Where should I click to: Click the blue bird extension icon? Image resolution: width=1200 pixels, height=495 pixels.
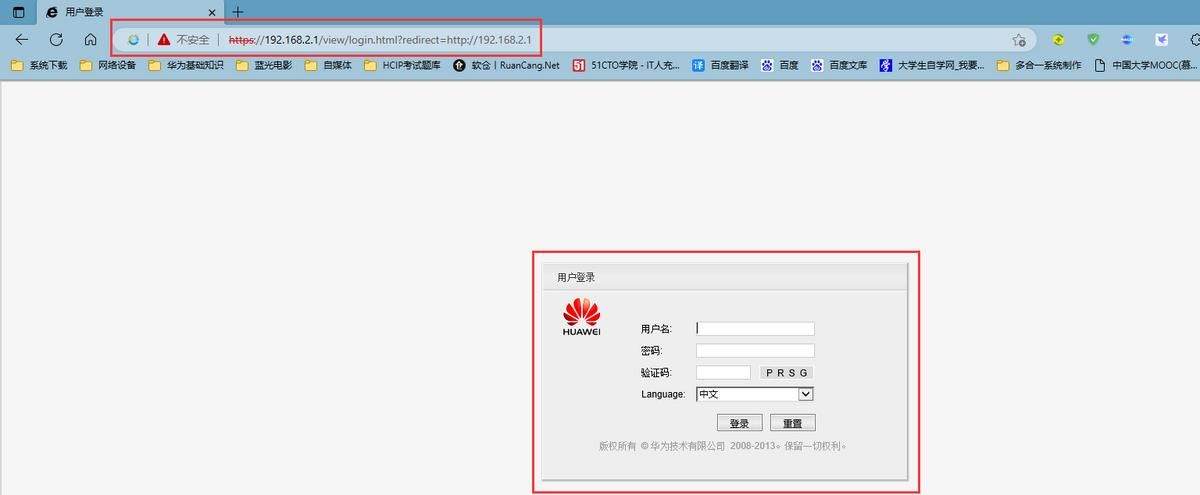tap(1162, 40)
